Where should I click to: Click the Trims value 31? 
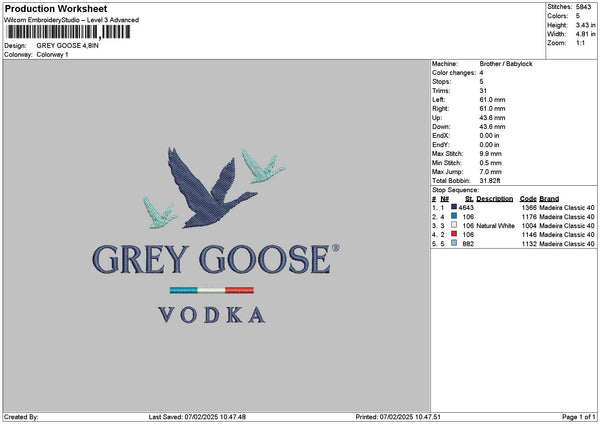click(x=483, y=91)
